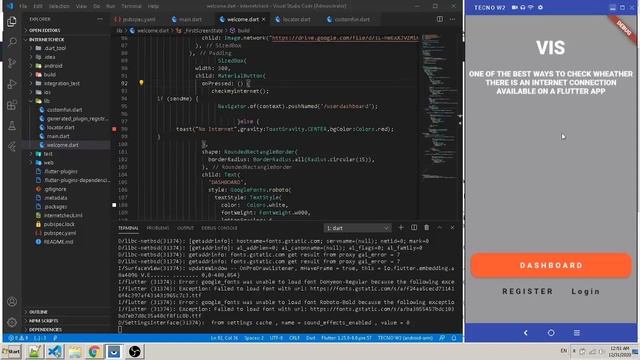Open the File menu
The width and height of the screenshot is (640, 360).
(x=23, y=6)
